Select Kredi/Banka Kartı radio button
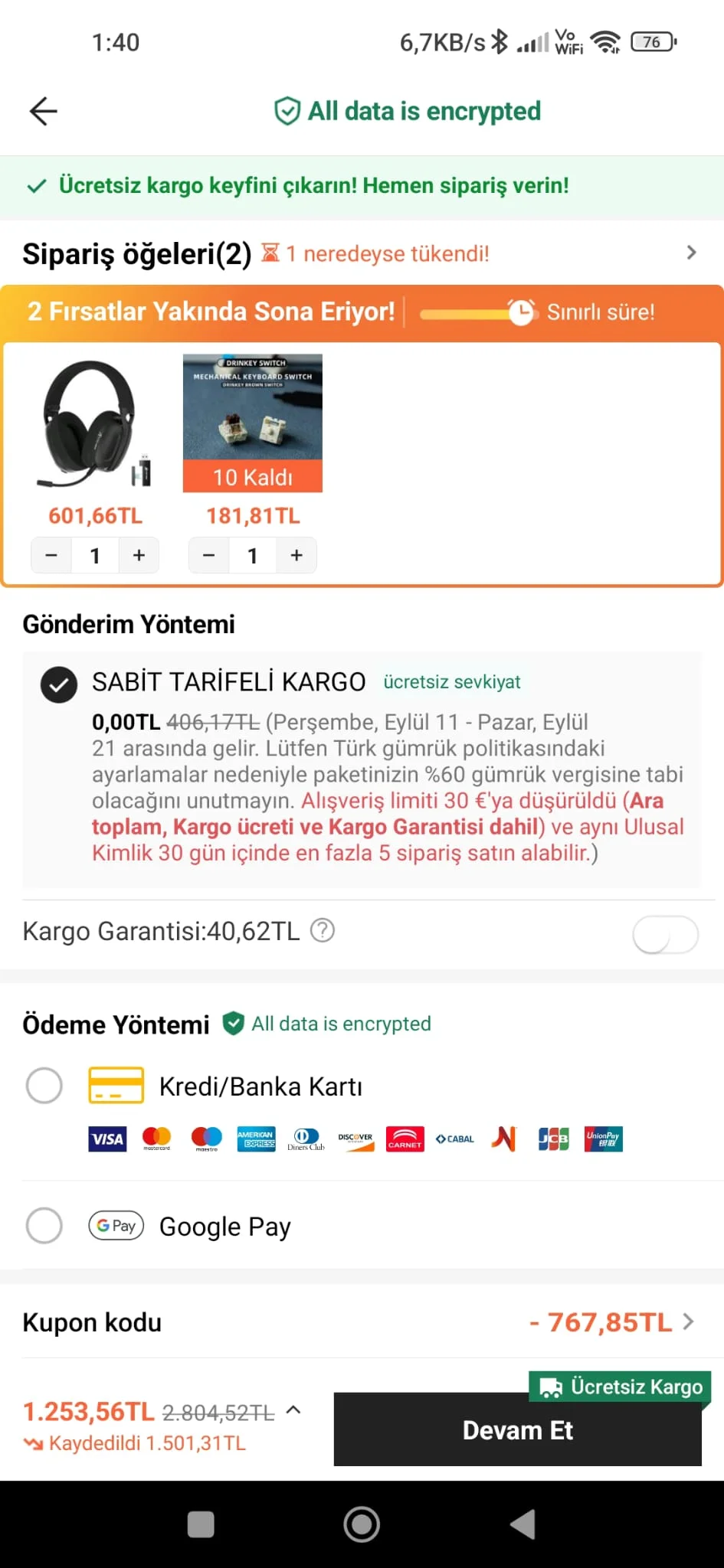 tap(44, 1086)
